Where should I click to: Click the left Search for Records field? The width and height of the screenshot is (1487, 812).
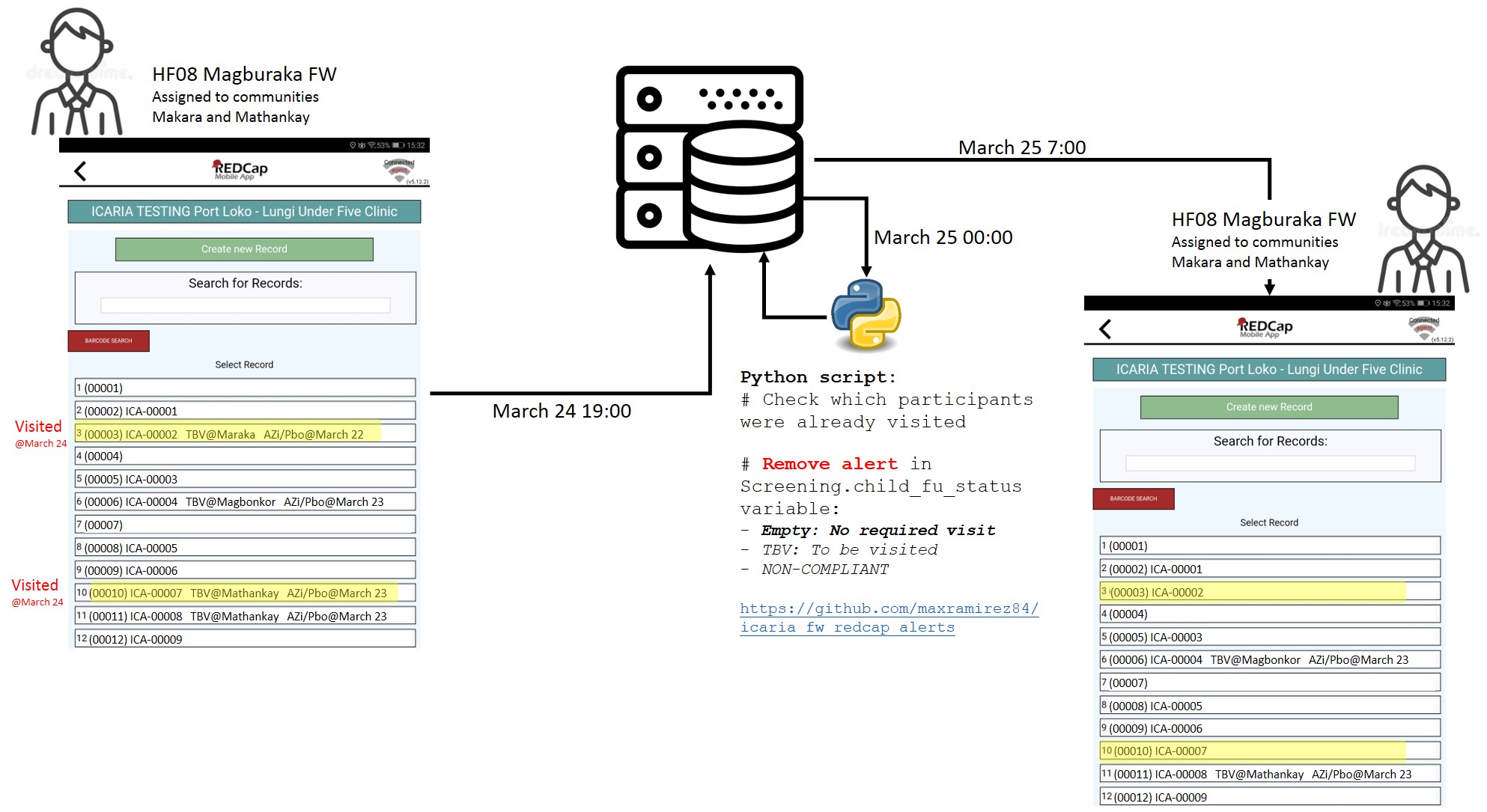pos(245,305)
